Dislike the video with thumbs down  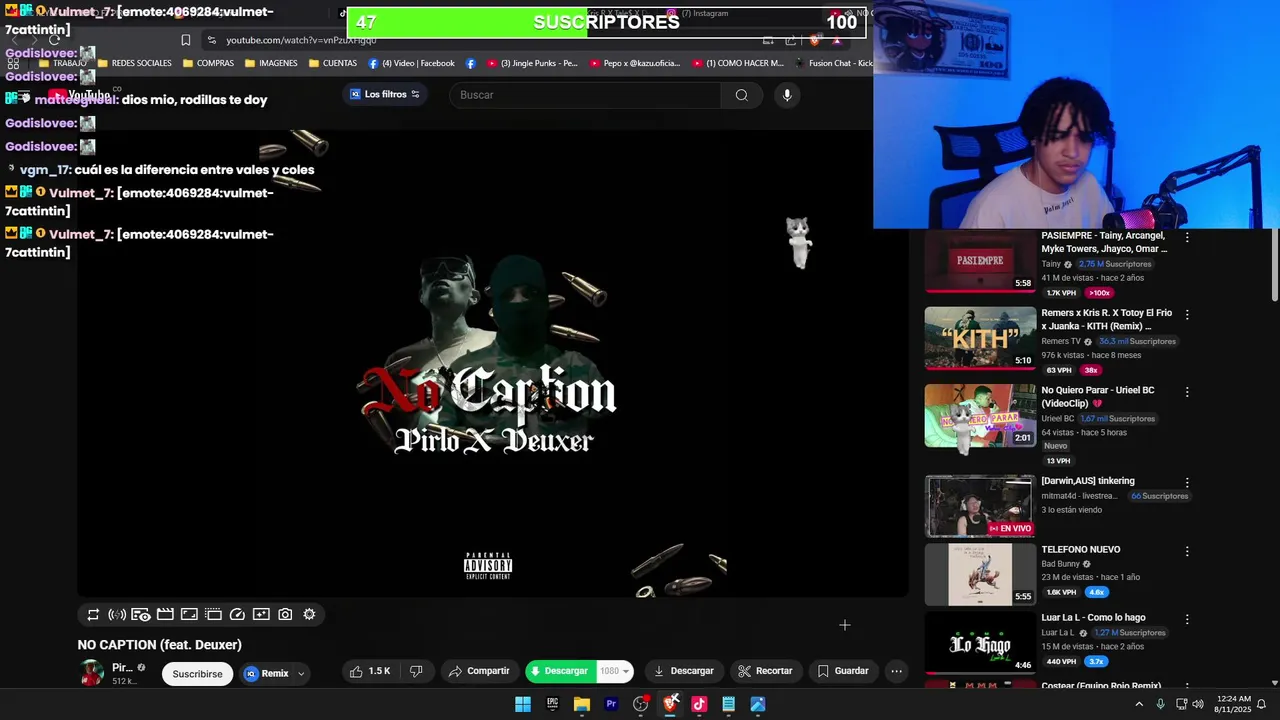click(417, 671)
